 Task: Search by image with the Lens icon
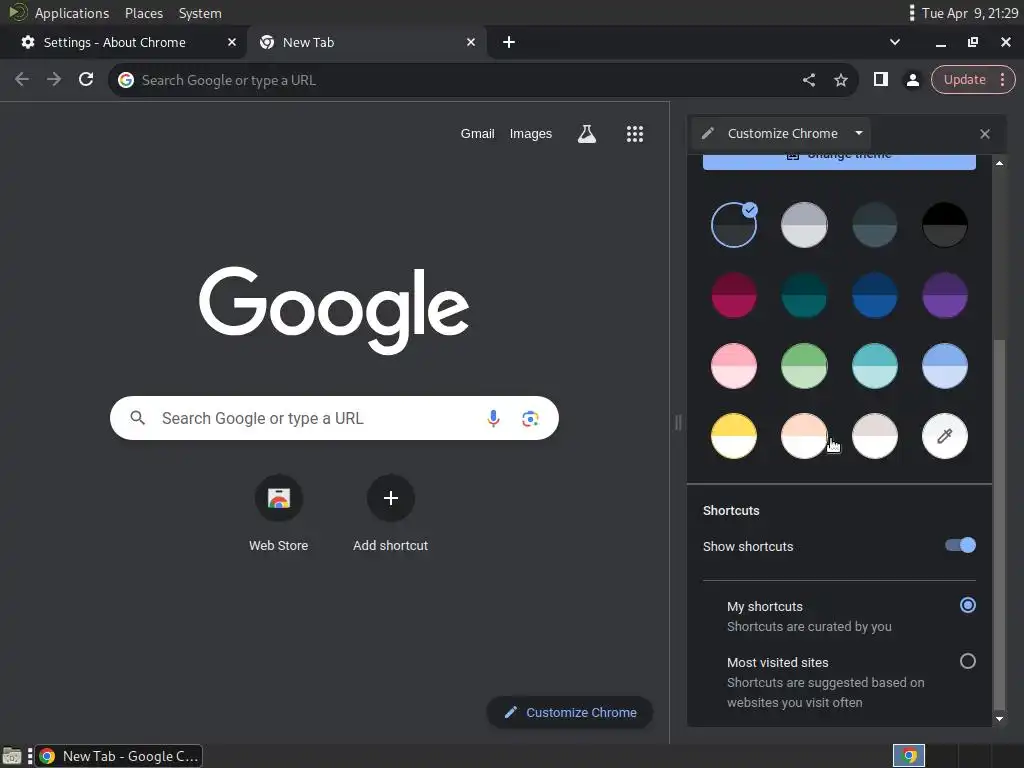[530, 418]
